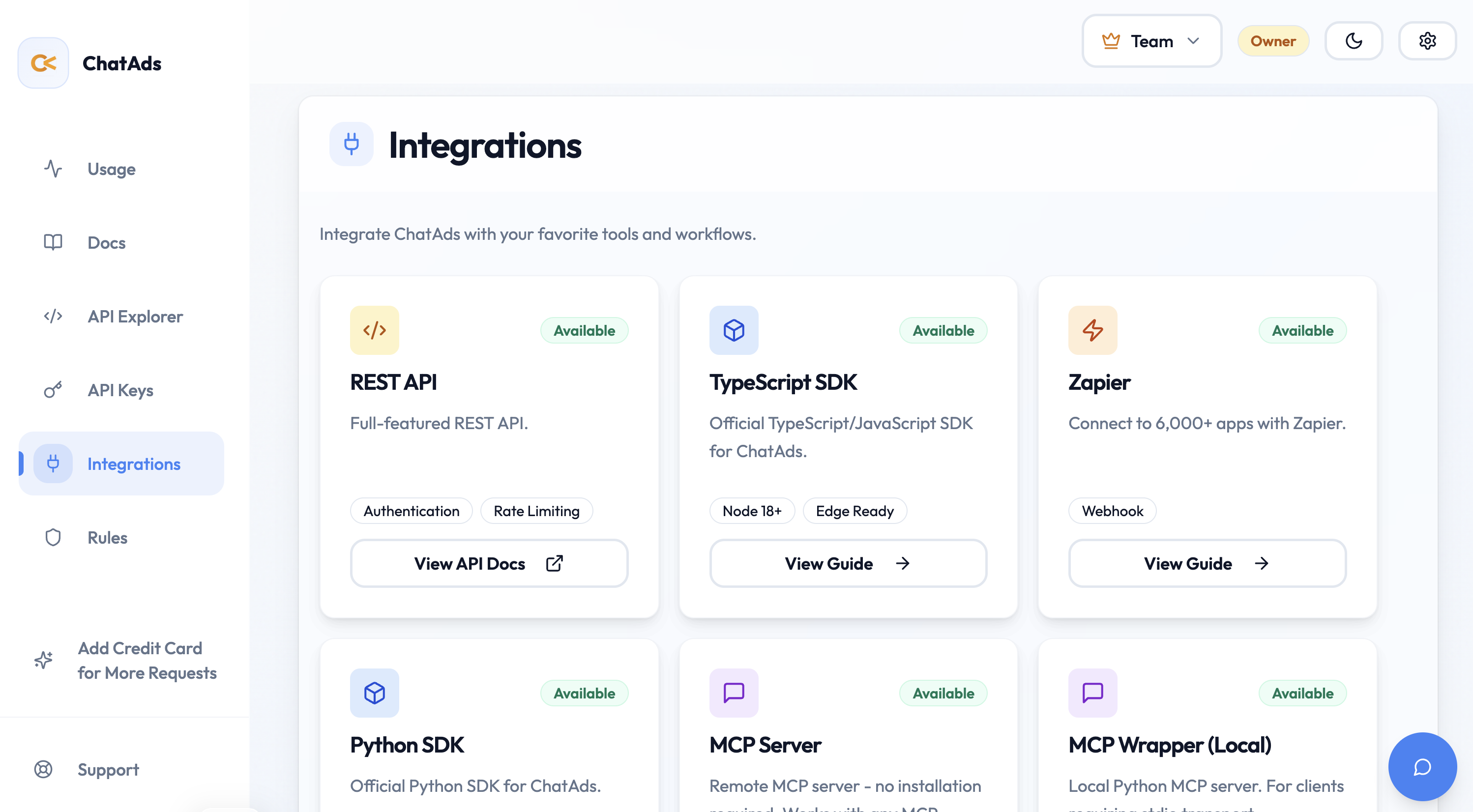The height and width of the screenshot is (812, 1473).
Task: Click Add Credit Card sparkle icon
Action: 43,660
